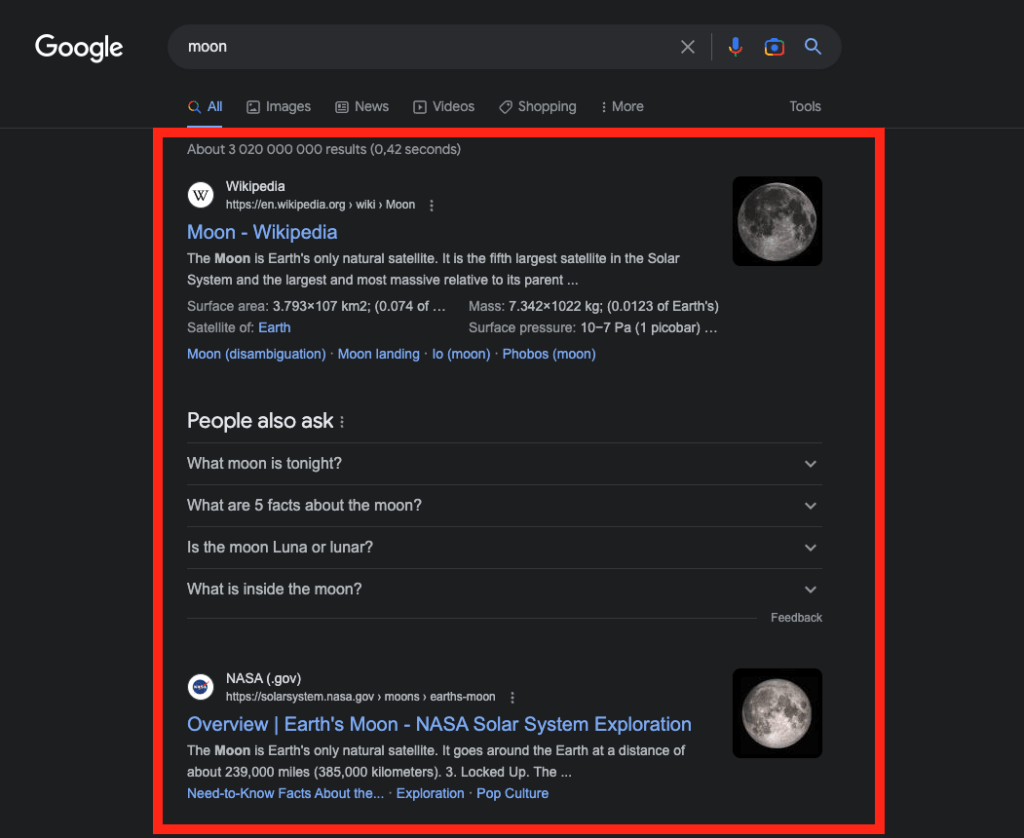
Task: Click the solarsystem.nasa.gov URL breadcrumb
Action: (x=360, y=697)
